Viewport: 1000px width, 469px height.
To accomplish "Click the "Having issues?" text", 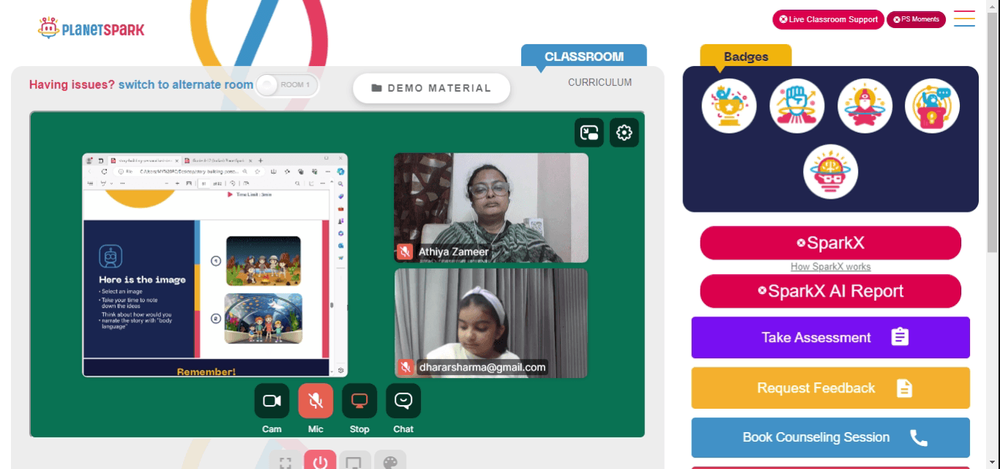I will click(72, 85).
